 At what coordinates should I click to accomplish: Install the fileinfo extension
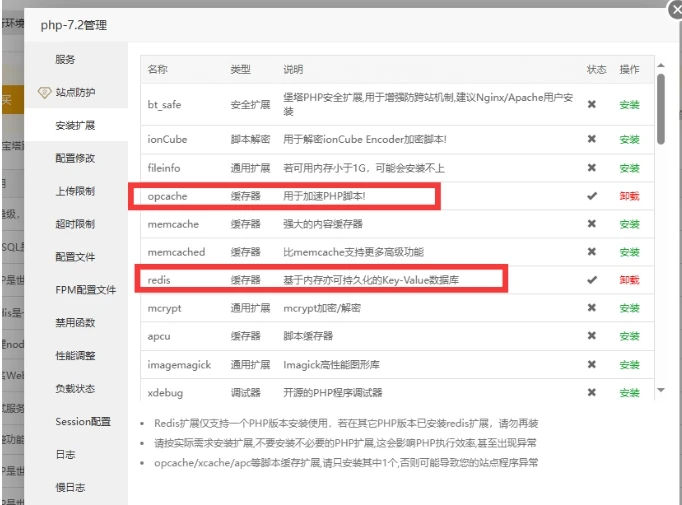point(629,168)
